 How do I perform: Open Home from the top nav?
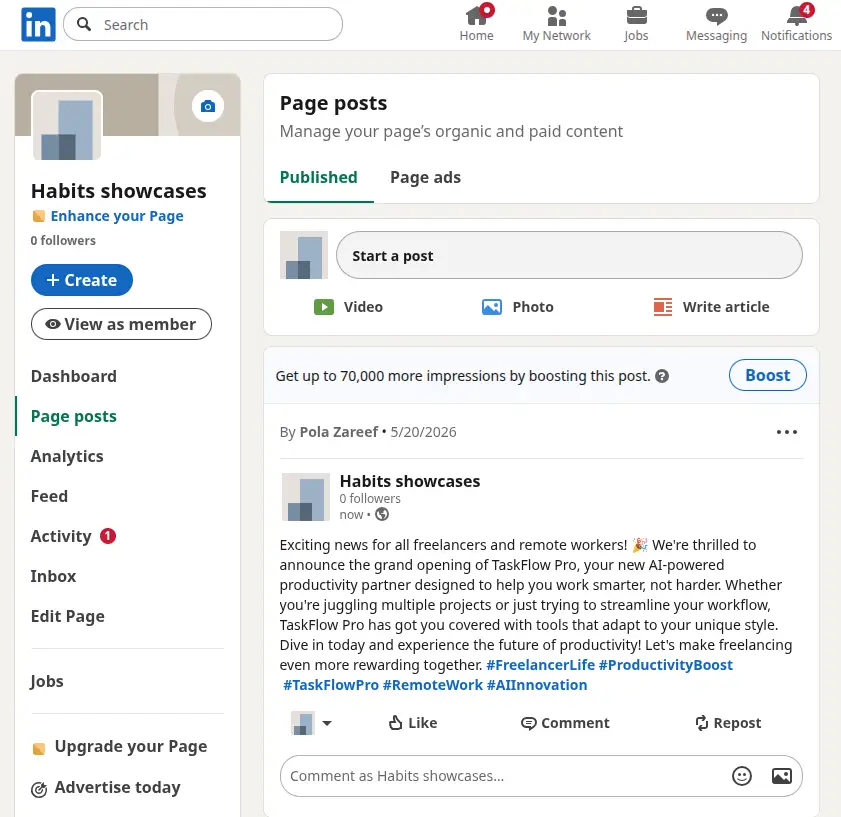pos(476,24)
